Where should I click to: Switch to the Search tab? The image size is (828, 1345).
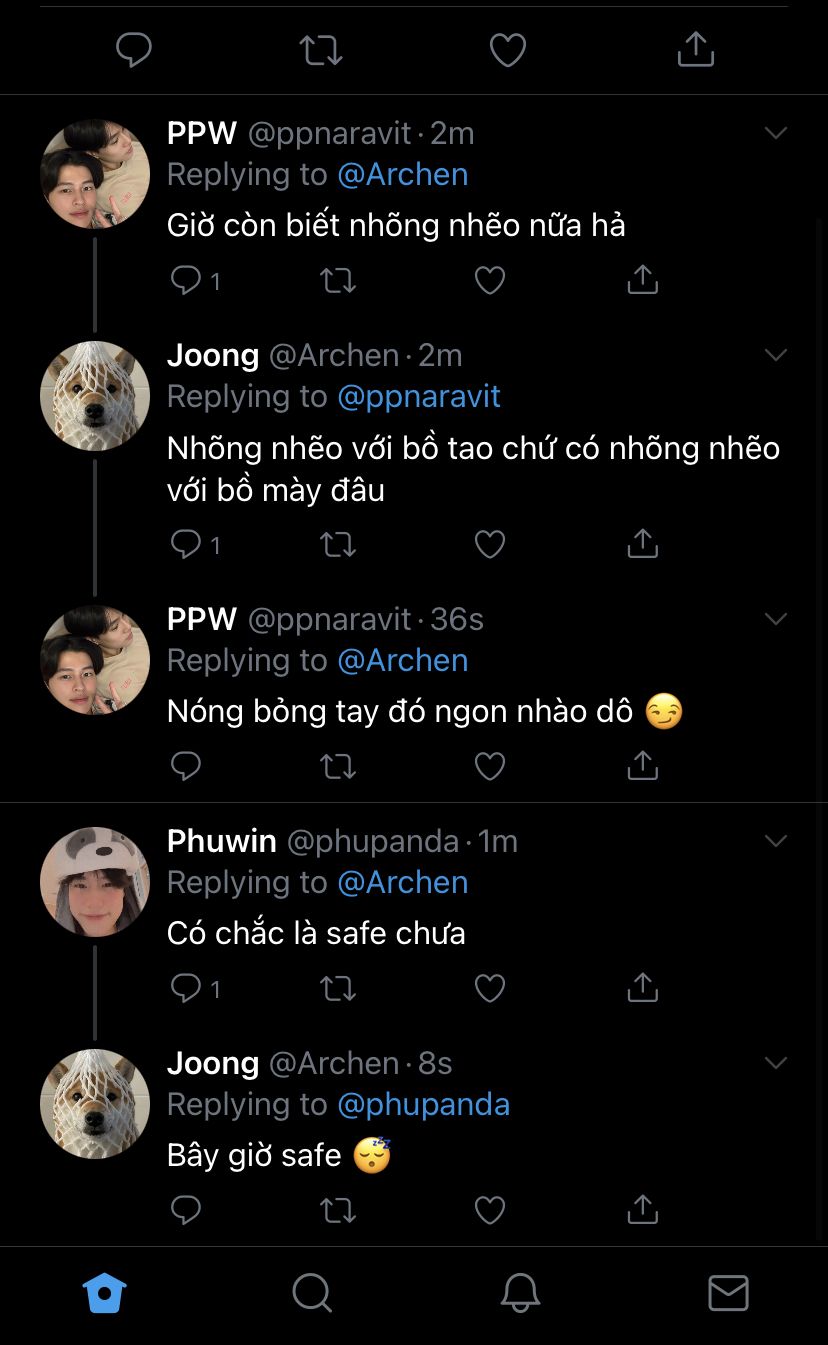click(x=312, y=1293)
